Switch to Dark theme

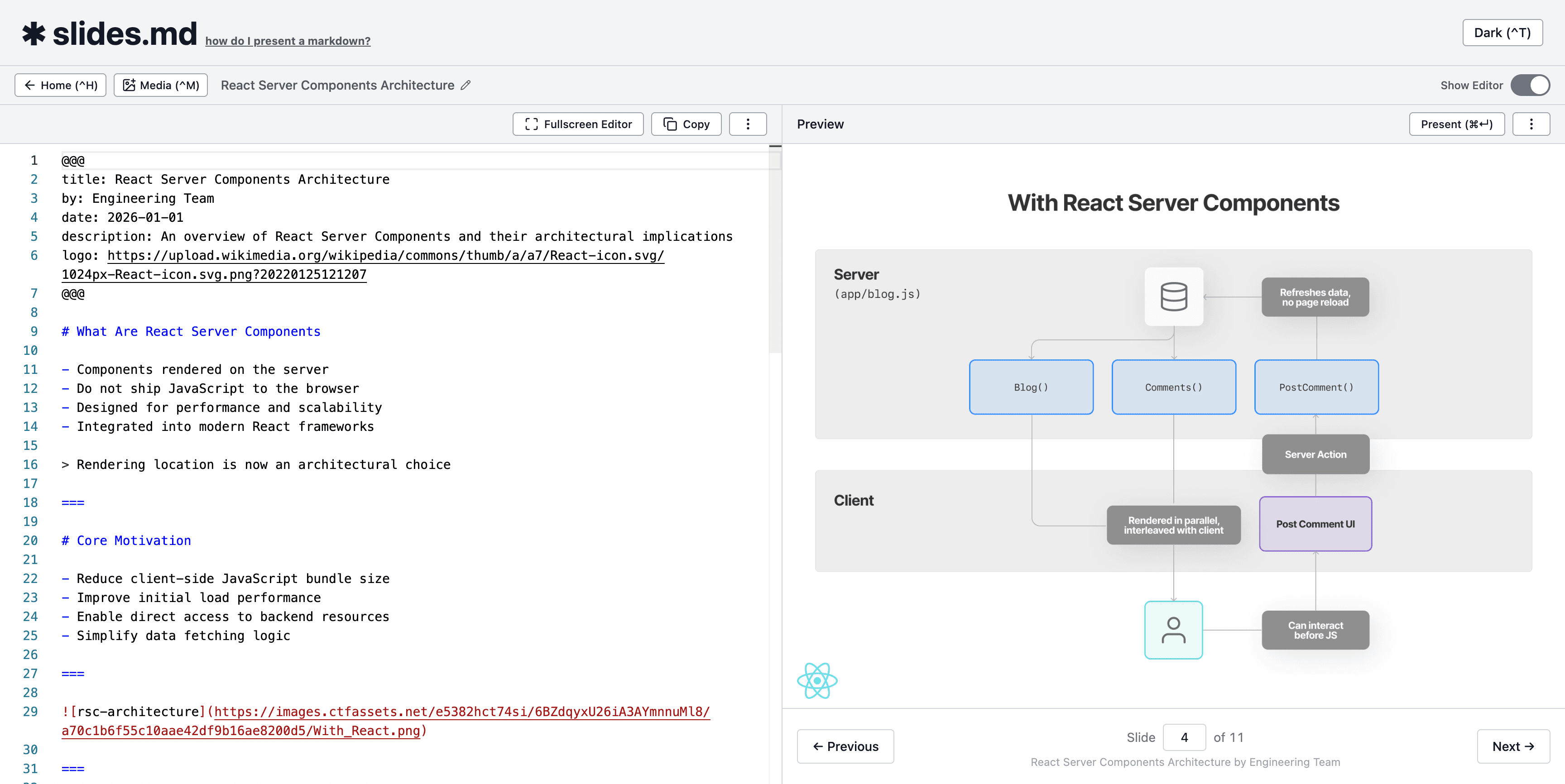[x=1502, y=33]
